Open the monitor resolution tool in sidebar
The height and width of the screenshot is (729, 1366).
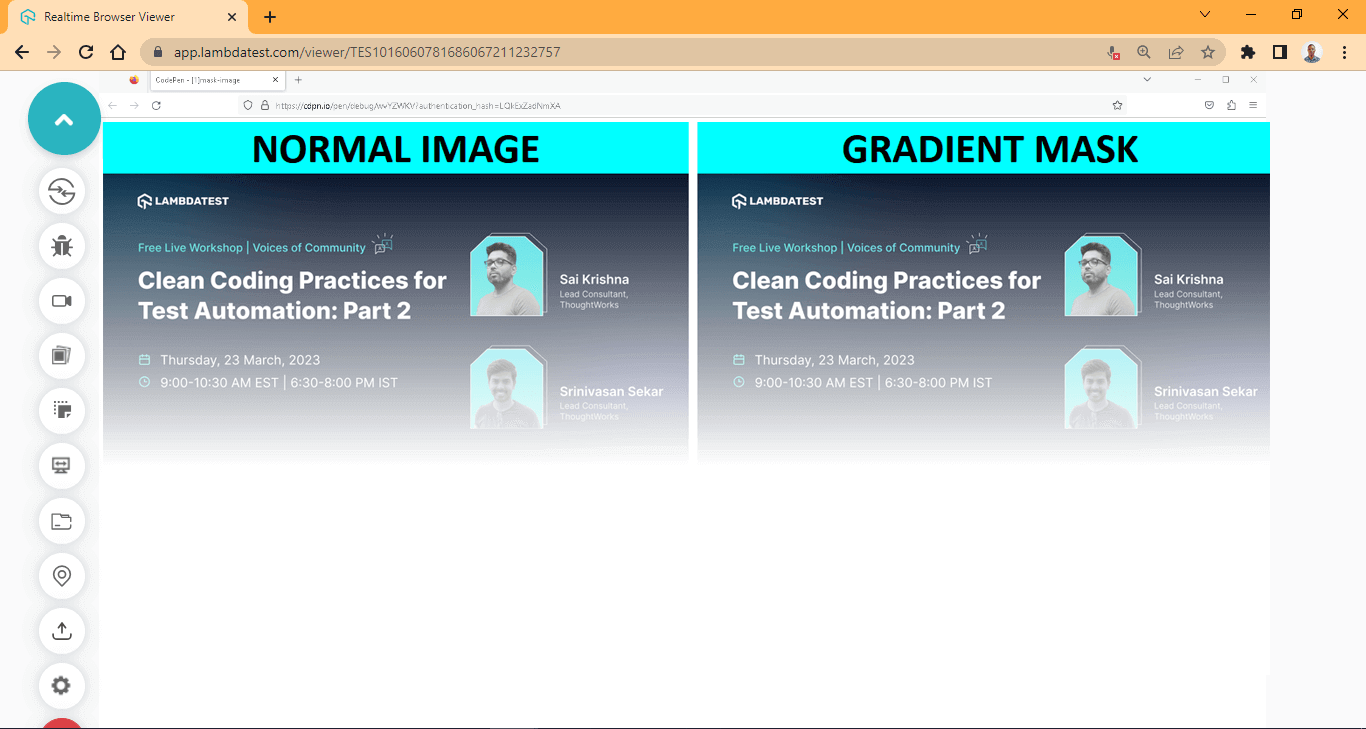pyautogui.click(x=62, y=465)
